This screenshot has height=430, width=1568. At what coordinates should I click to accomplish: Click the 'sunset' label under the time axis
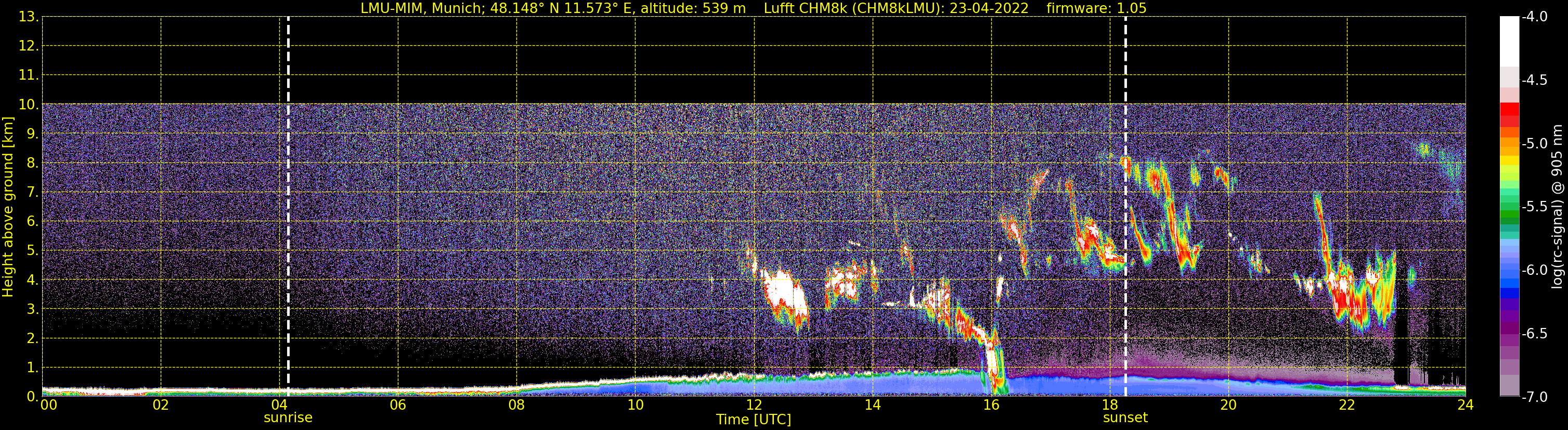(1125, 418)
